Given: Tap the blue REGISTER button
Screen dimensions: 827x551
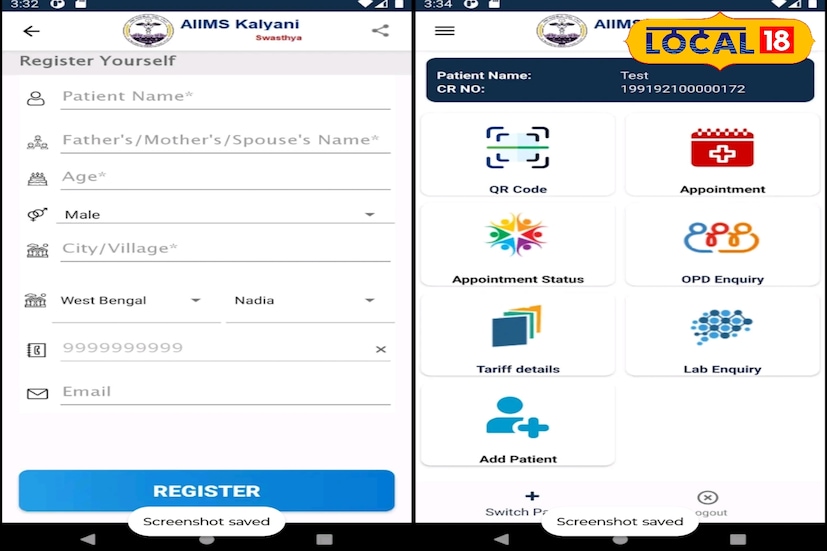Looking at the screenshot, I should pos(206,490).
